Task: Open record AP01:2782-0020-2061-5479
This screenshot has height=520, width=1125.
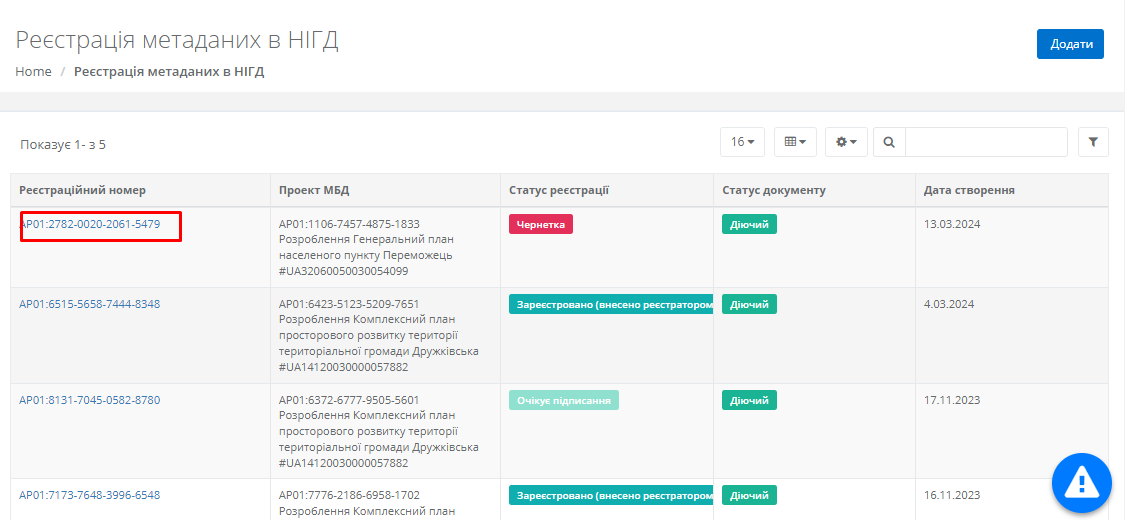Action: 90,224
